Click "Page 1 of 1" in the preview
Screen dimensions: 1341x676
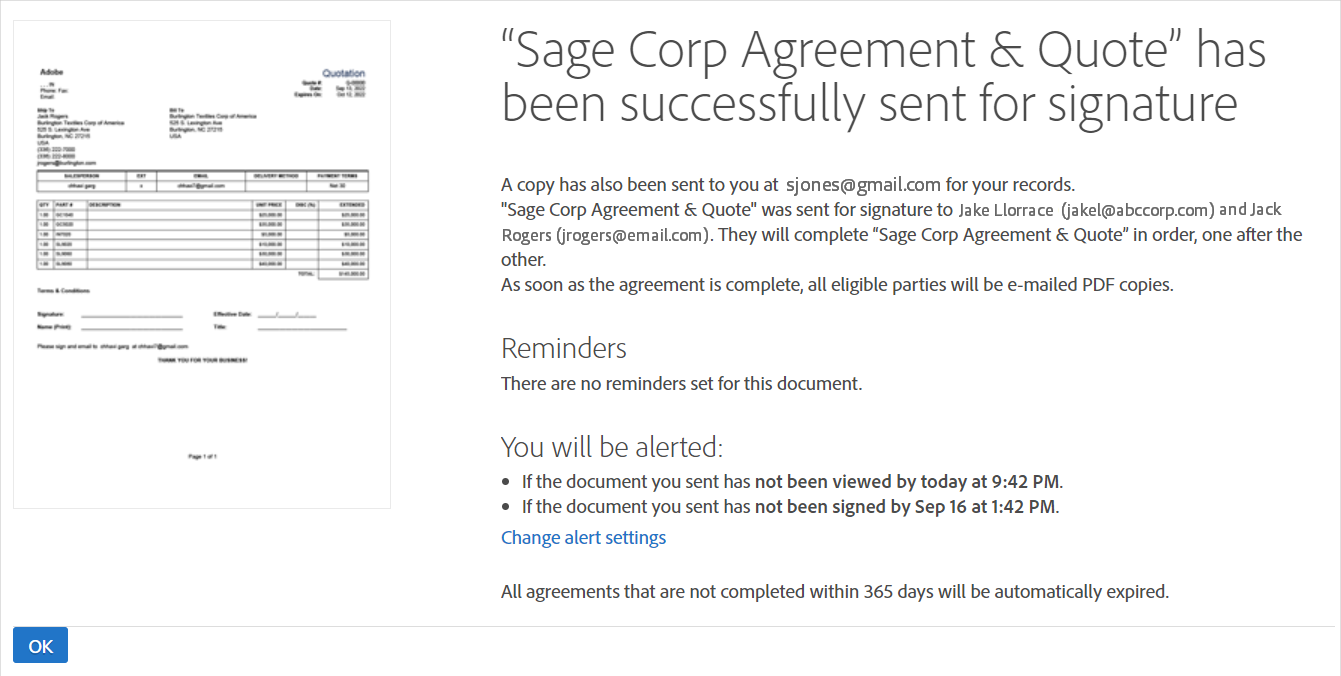click(202, 456)
